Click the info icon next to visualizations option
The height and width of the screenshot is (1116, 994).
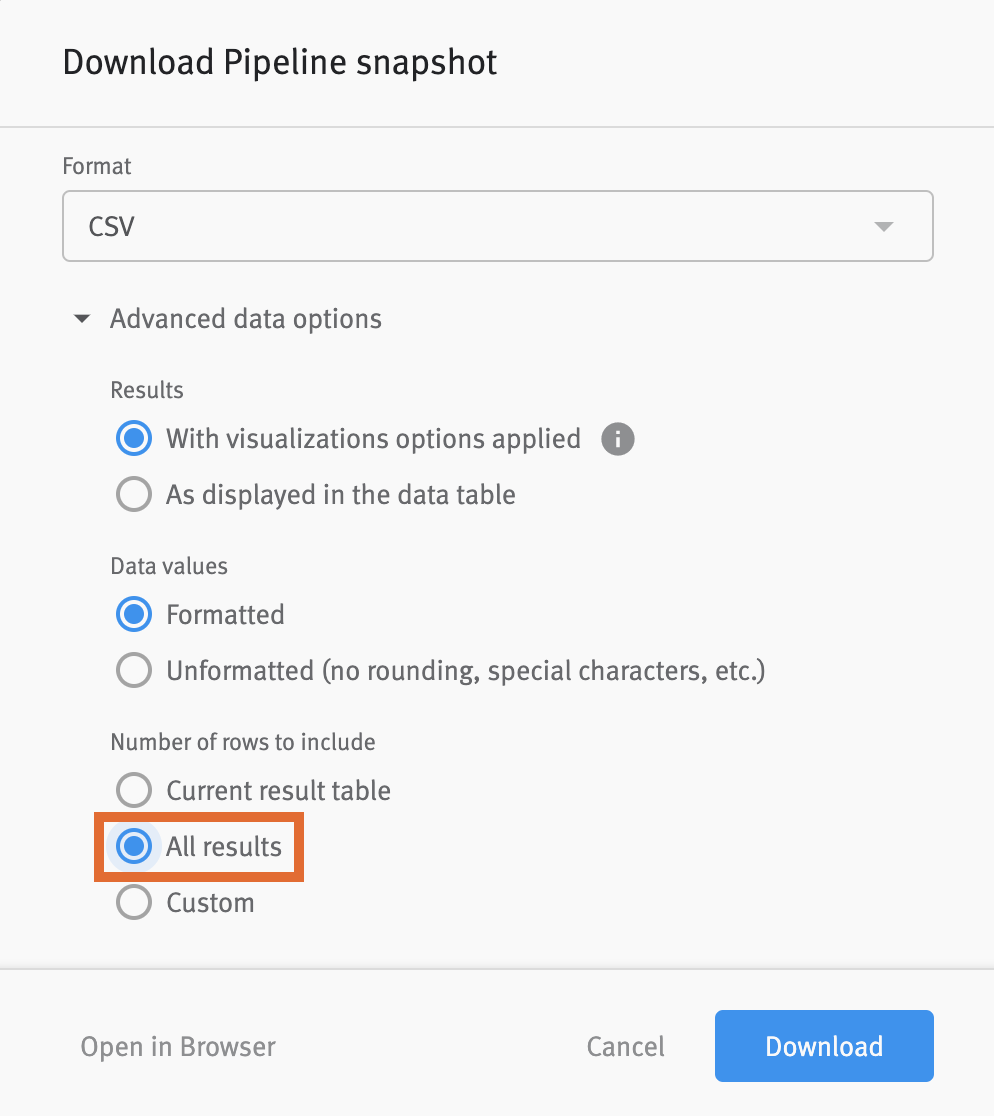click(x=617, y=439)
